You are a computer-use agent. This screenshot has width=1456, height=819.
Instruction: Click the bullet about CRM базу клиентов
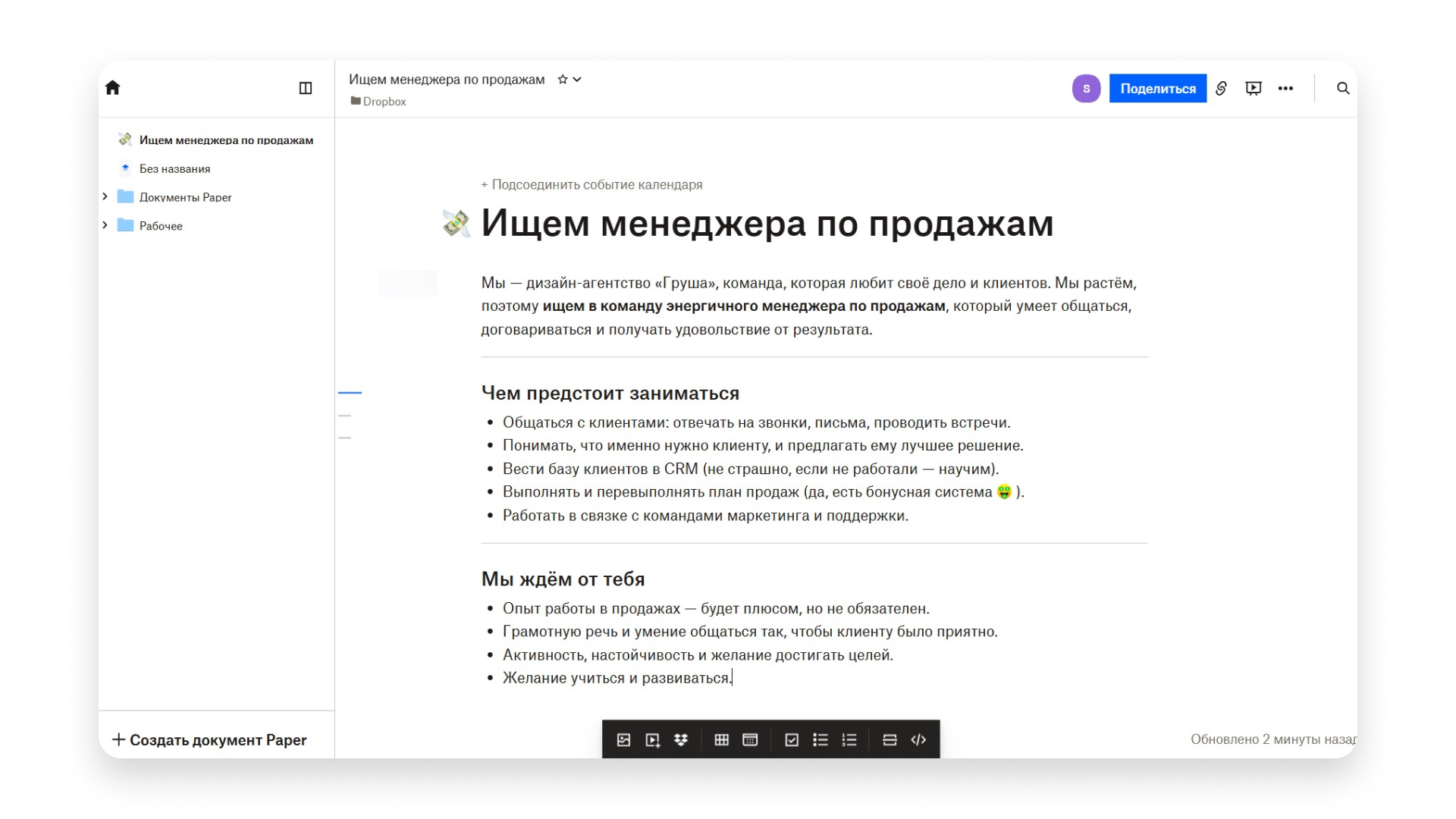(x=751, y=469)
